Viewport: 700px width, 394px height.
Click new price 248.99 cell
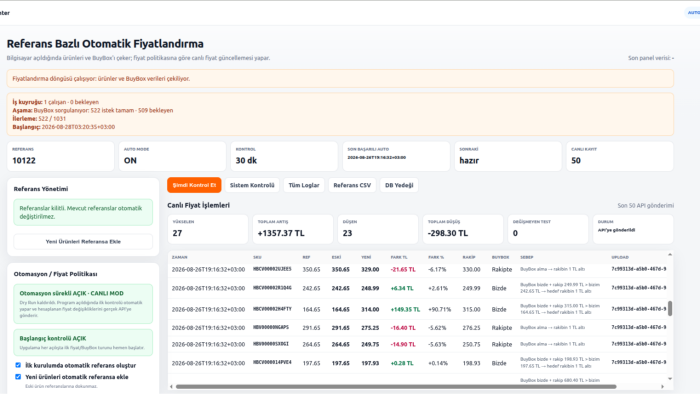pos(370,288)
